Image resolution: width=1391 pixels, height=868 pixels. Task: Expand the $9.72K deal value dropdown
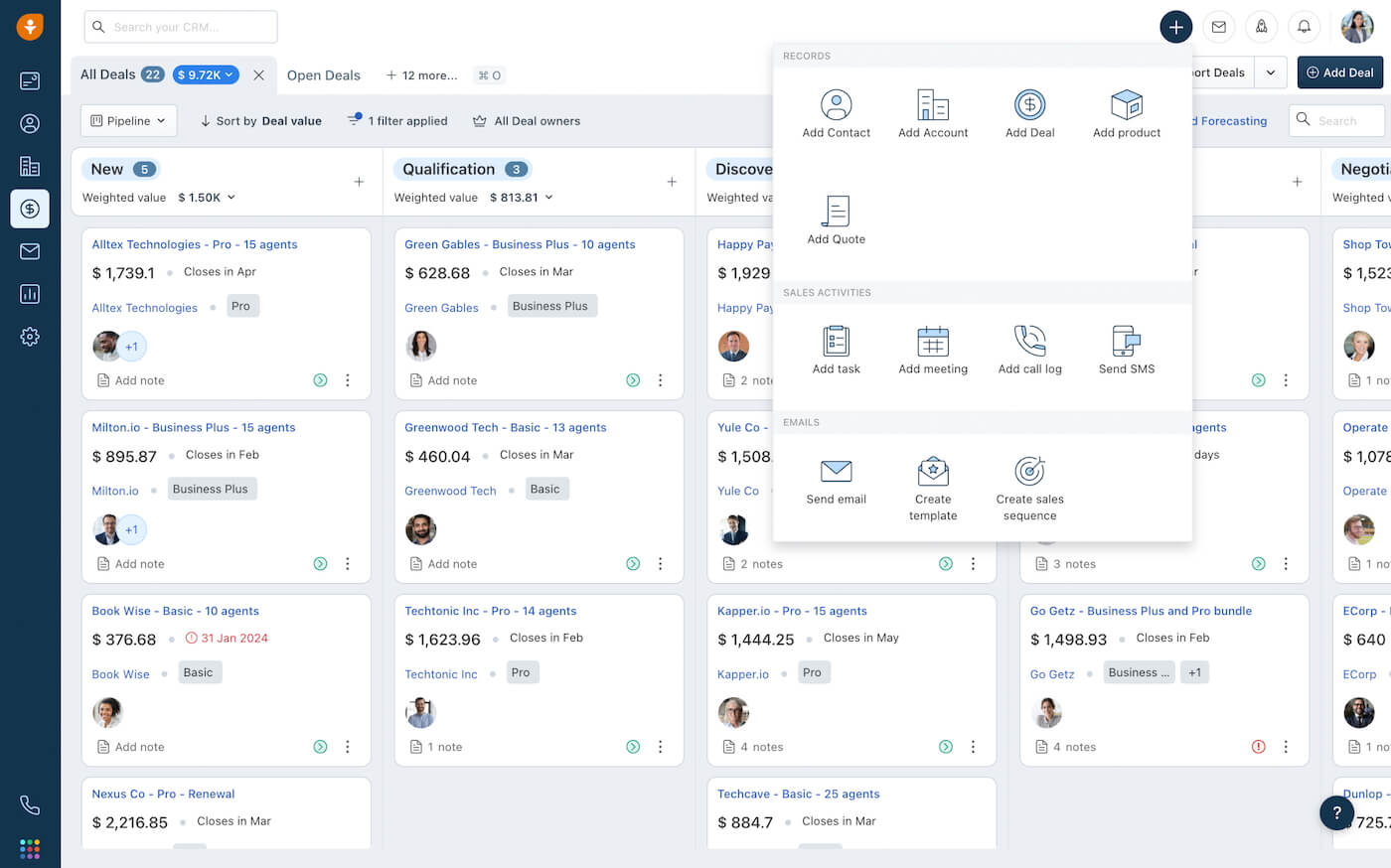pos(206,74)
